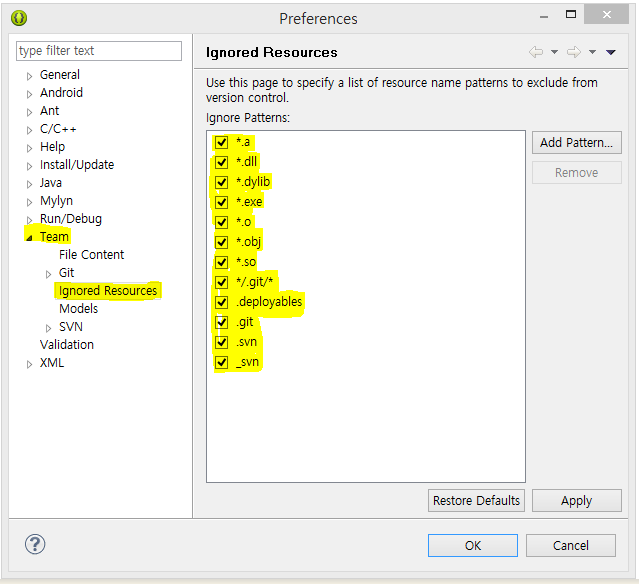The height and width of the screenshot is (584, 639).
Task: Minimize the Preferences window
Action: [544, 17]
